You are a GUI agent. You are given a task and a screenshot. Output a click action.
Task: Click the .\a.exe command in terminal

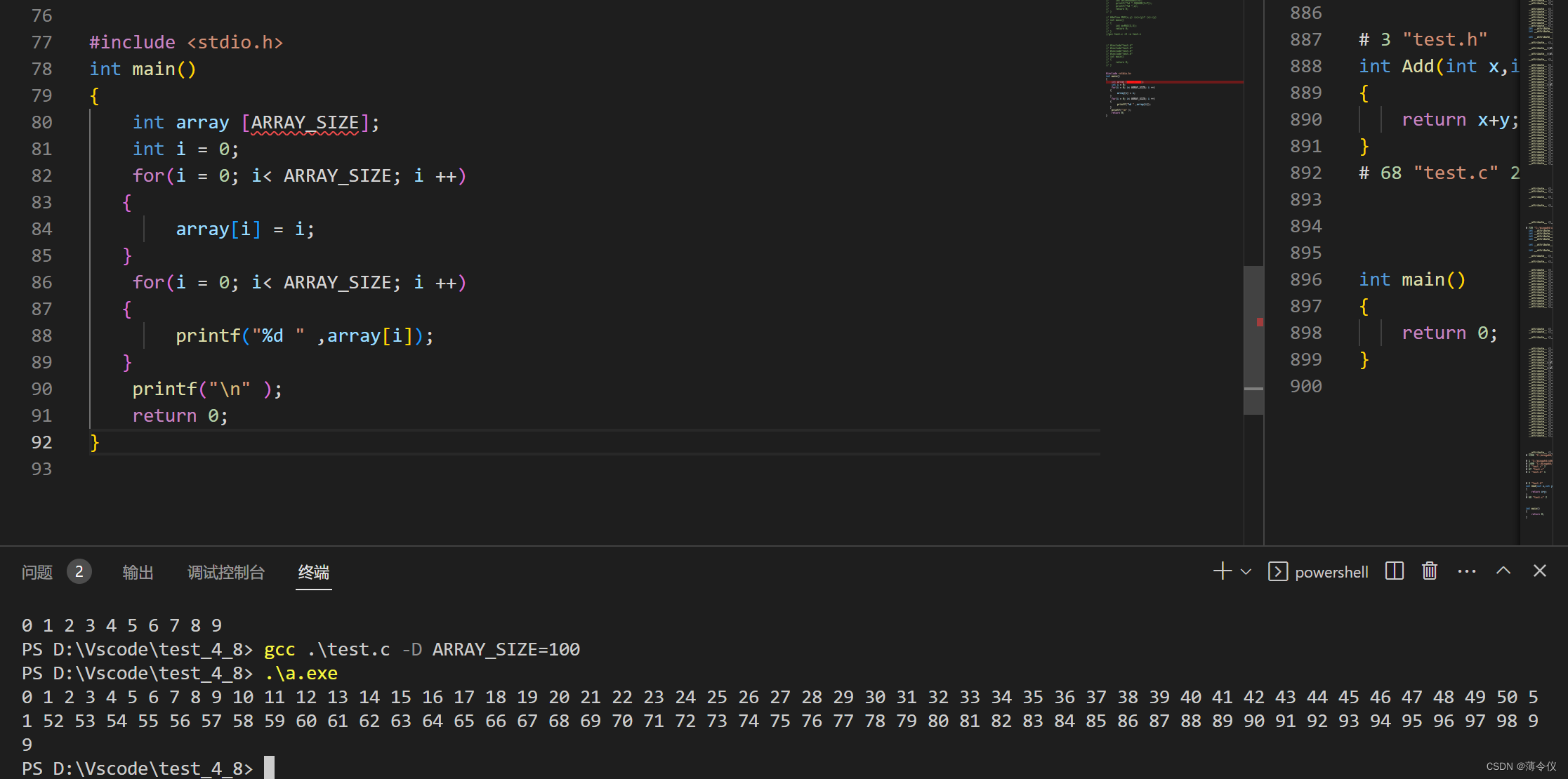[x=301, y=674]
